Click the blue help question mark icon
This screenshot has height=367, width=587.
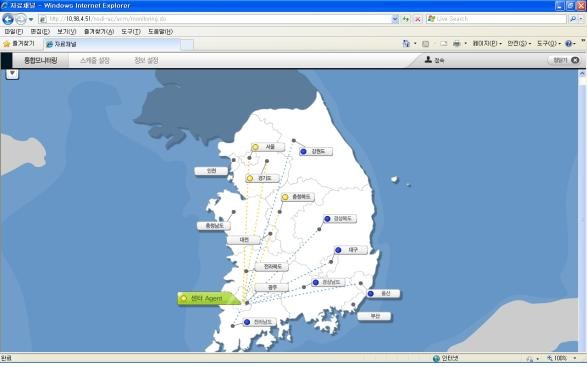tap(569, 44)
